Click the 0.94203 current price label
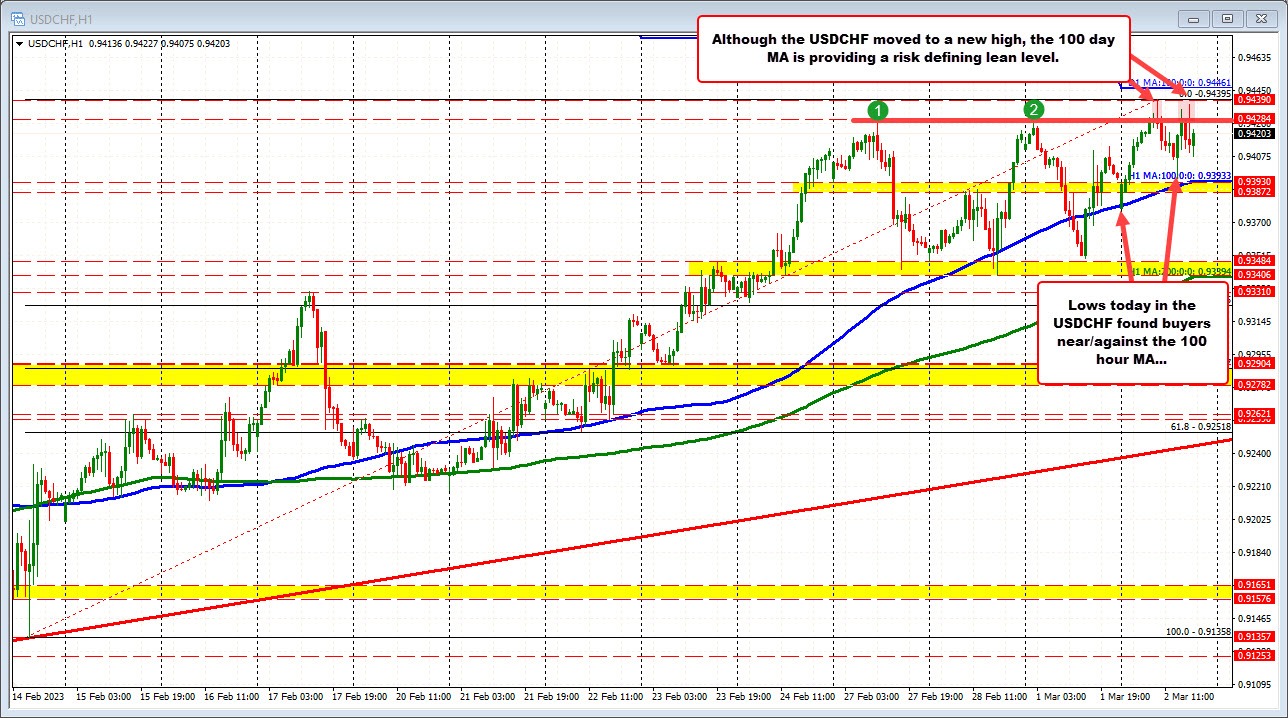The height and width of the screenshot is (718, 1288). pos(1253,133)
